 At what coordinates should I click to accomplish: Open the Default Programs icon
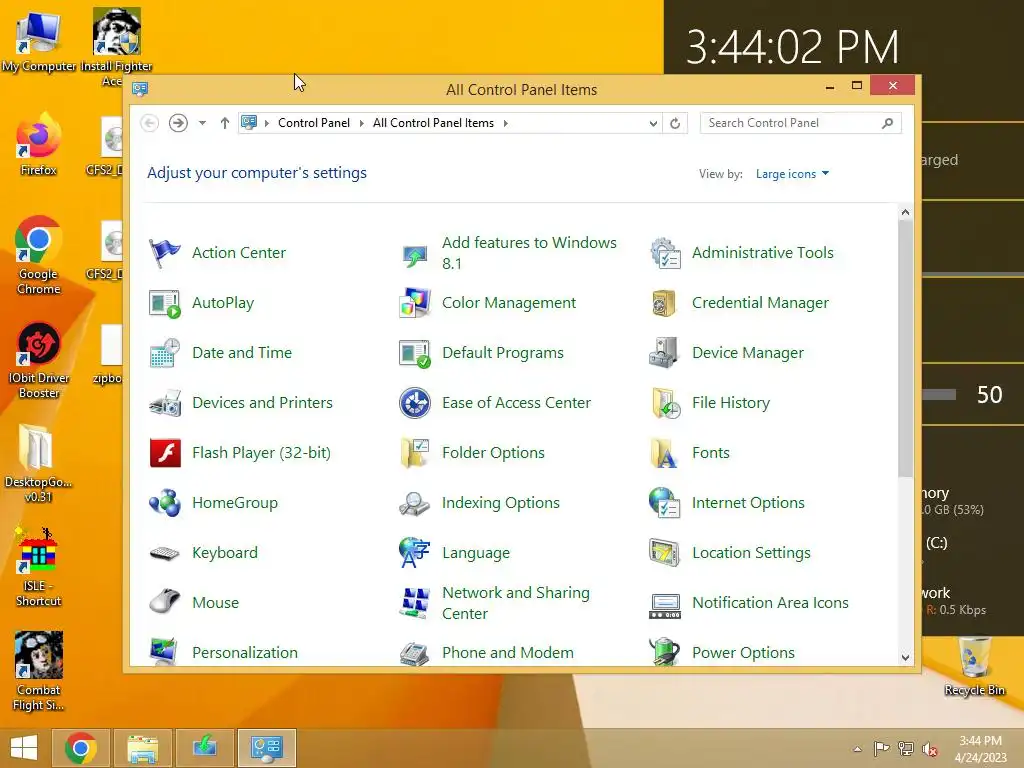(x=415, y=353)
